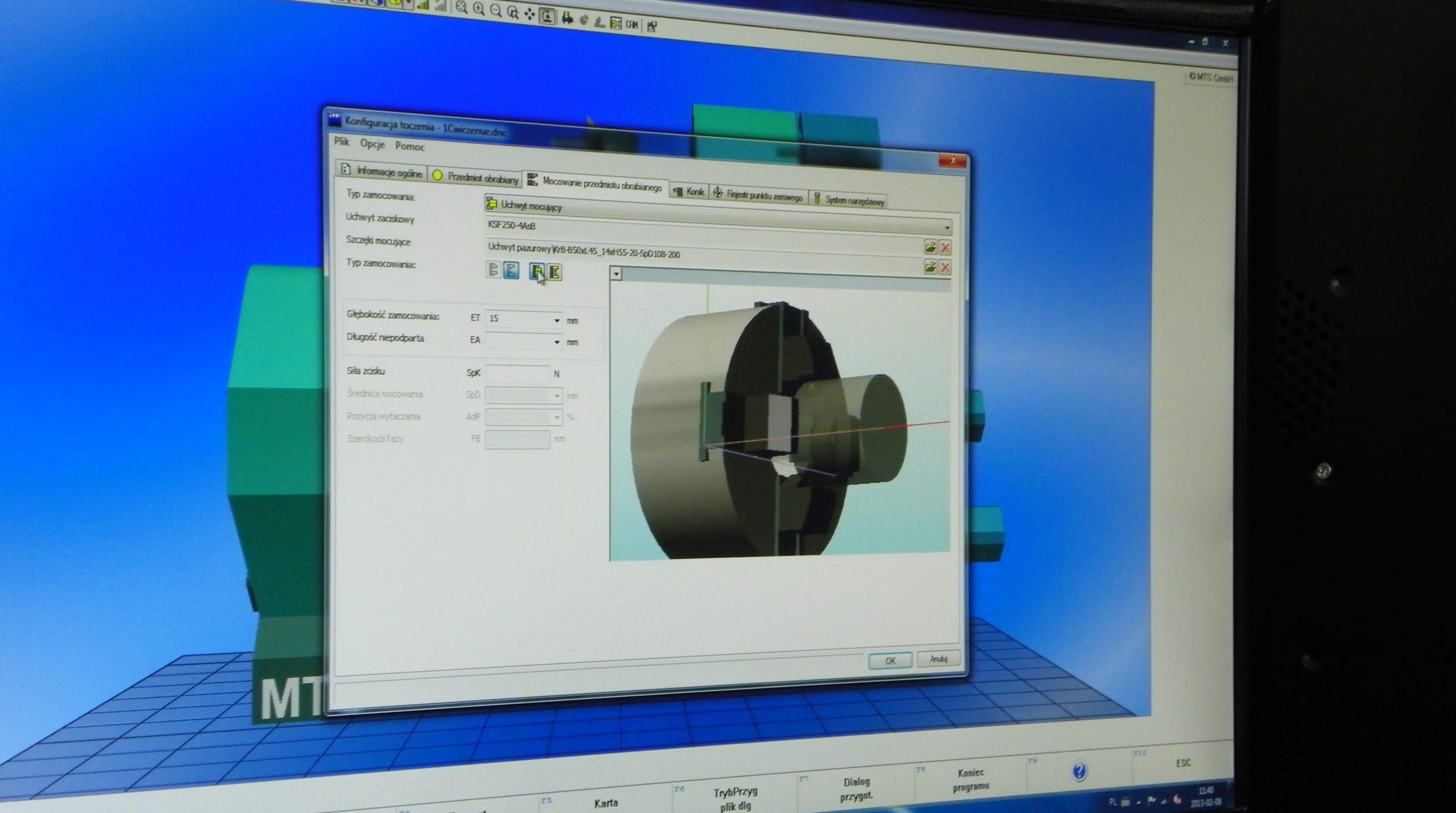Click the CAM toolbar icon
This screenshot has height=813, width=1456.
pos(632,24)
